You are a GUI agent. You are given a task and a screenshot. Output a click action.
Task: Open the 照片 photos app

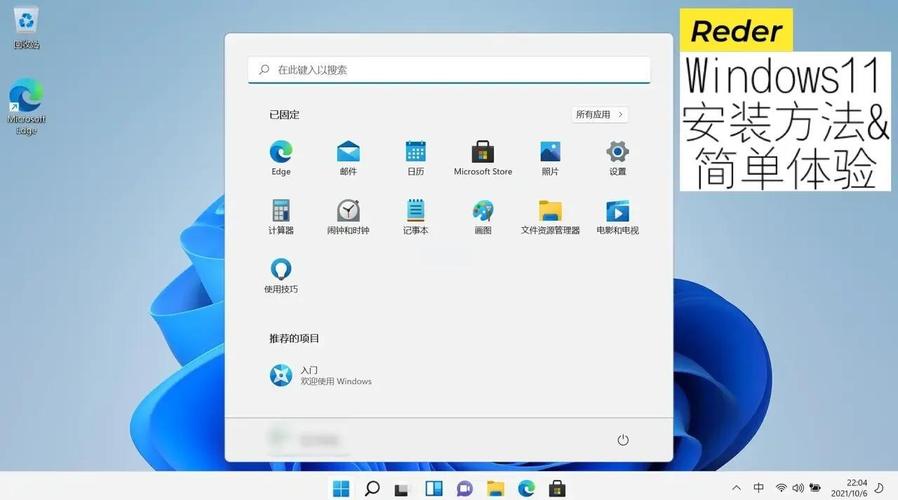(x=550, y=158)
